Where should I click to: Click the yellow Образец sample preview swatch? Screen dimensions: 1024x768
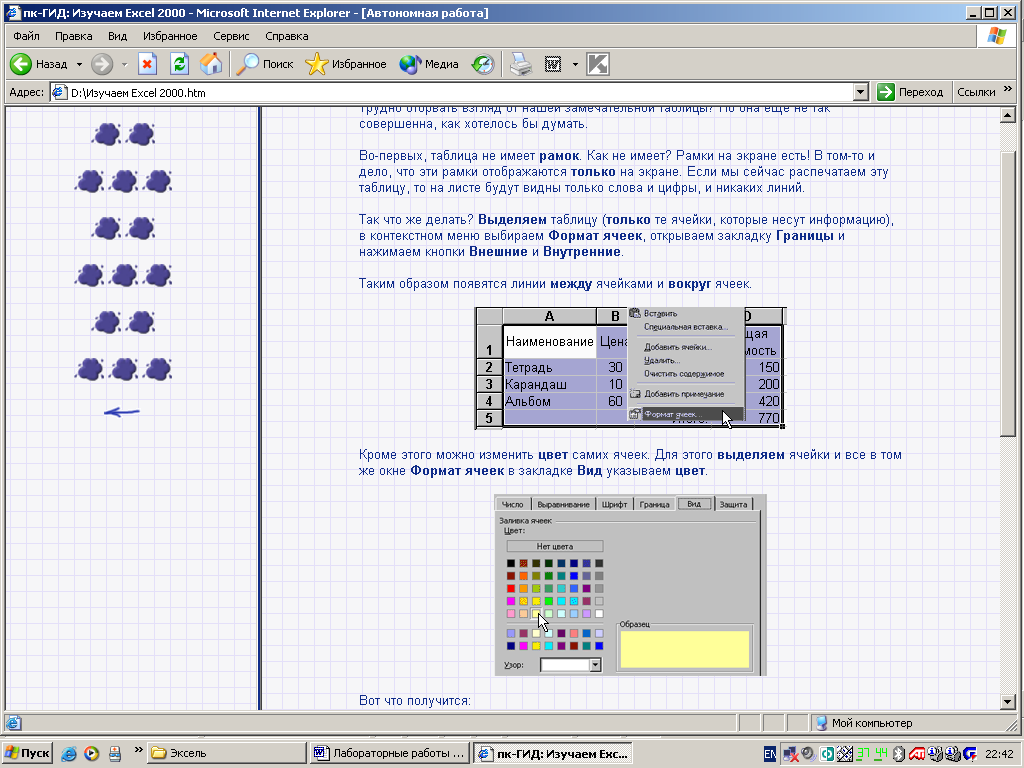[684, 649]
